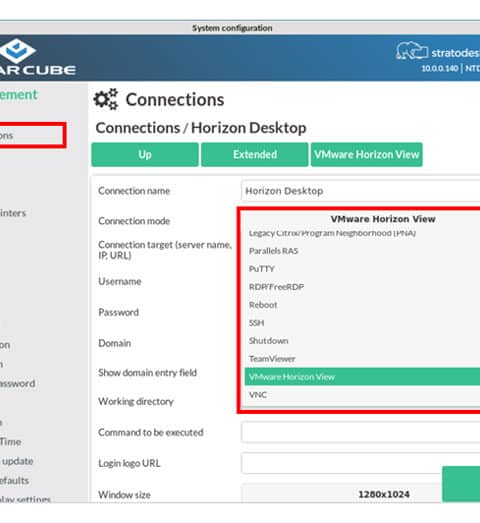Image resolution: width=480 pixels, height=523 pixels.
Task: Click the green Management sidebar heading
Action: 19,95
